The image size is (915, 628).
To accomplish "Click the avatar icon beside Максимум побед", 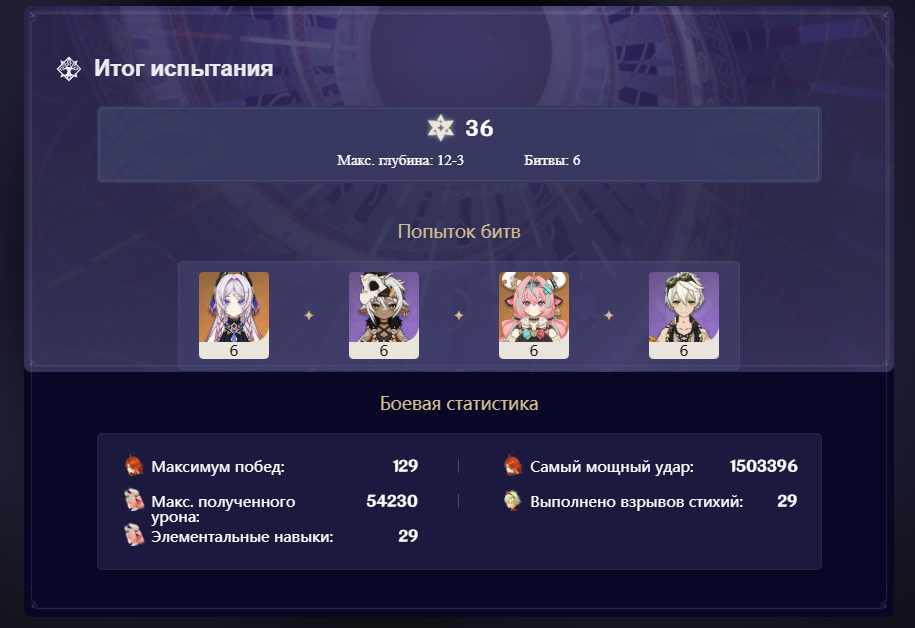I will pos(134,465).
